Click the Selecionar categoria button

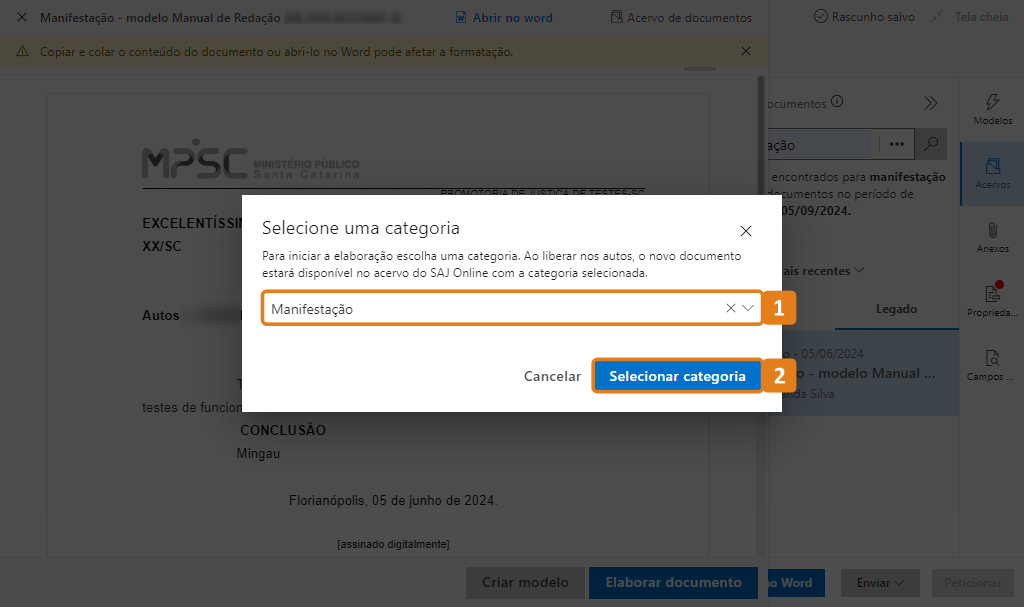tap(677, 376)
